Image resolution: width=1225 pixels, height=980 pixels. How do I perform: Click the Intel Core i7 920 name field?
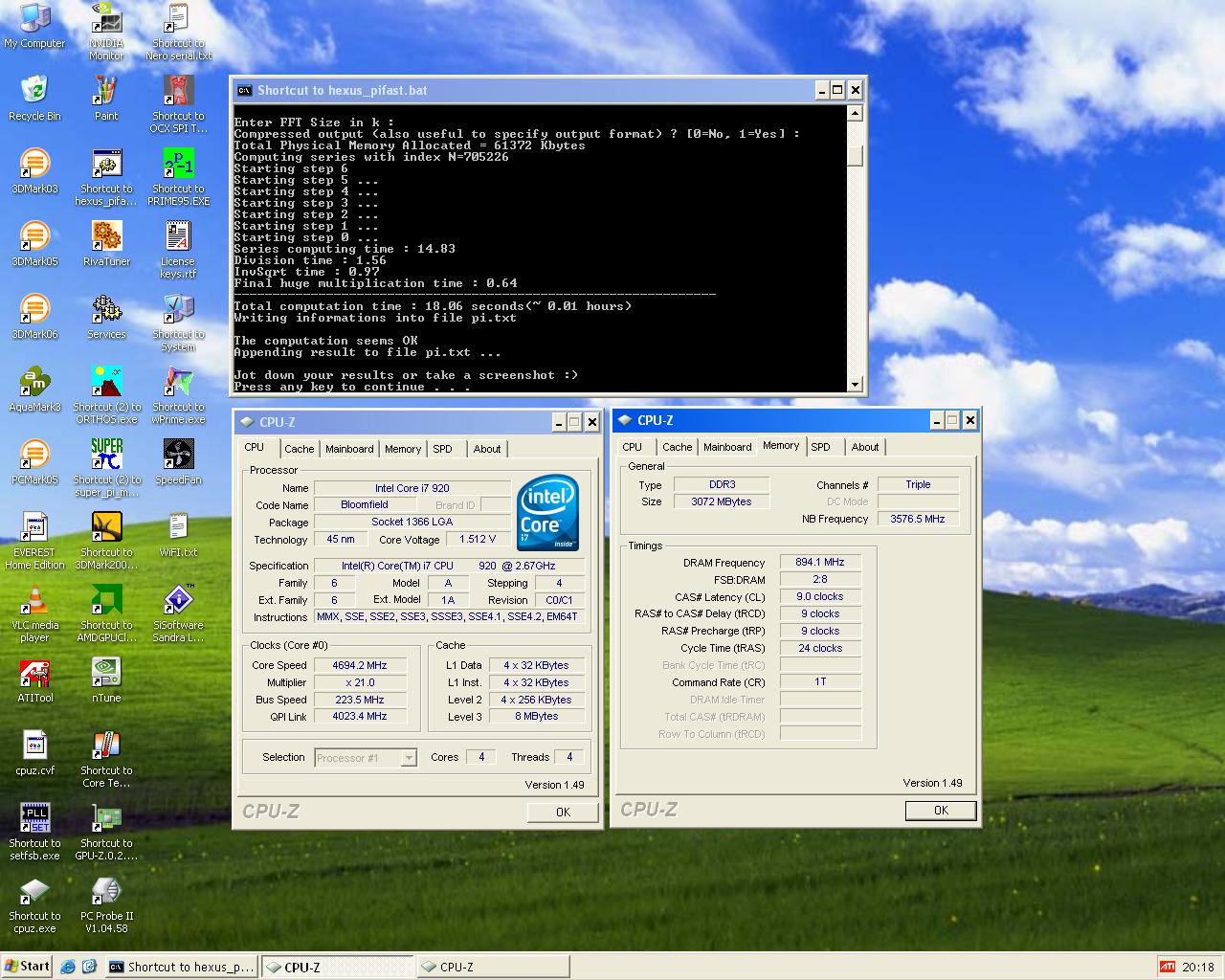412,488
